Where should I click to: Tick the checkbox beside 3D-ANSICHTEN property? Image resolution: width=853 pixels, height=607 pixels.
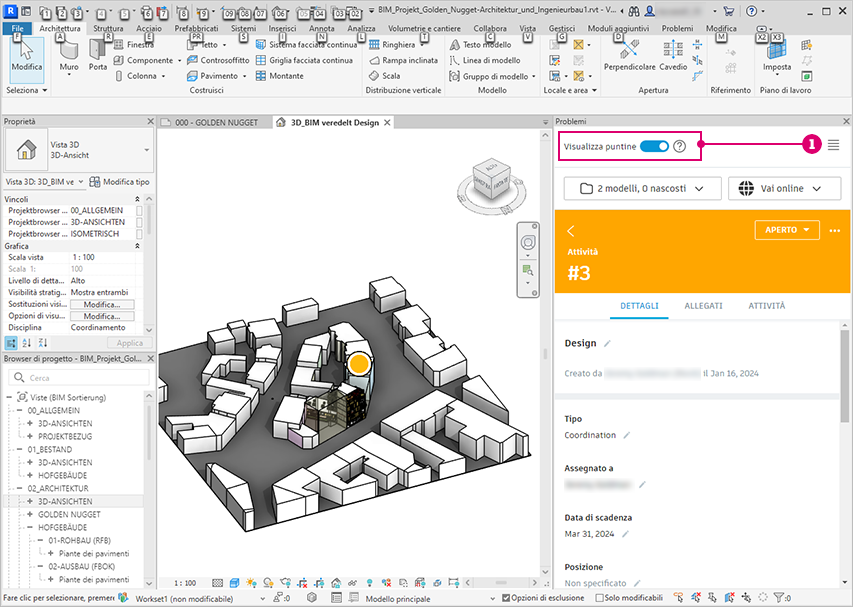[x=139, y=222]
